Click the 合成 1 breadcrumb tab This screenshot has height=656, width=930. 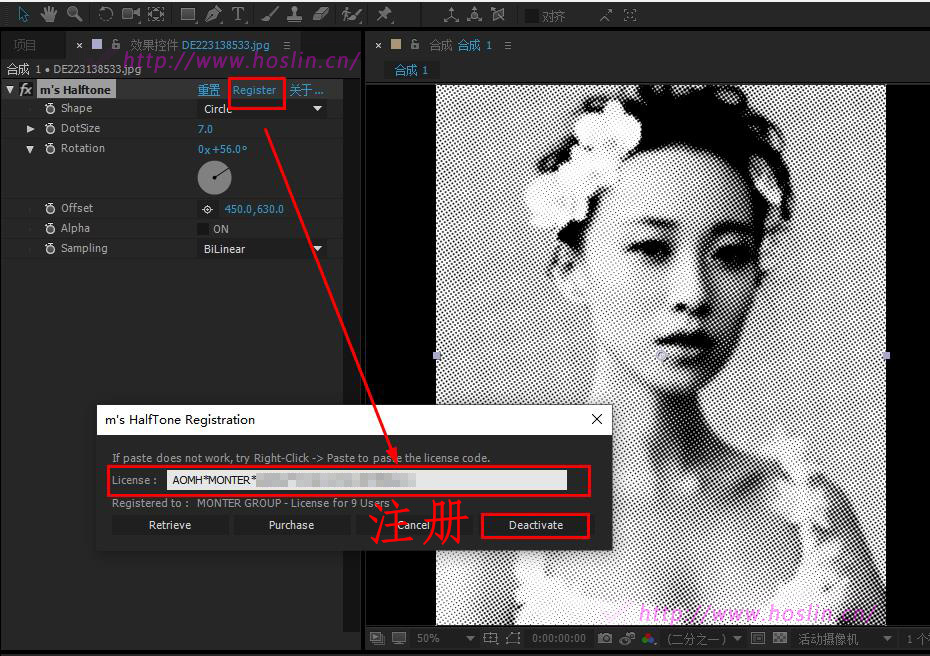point(410,70)
